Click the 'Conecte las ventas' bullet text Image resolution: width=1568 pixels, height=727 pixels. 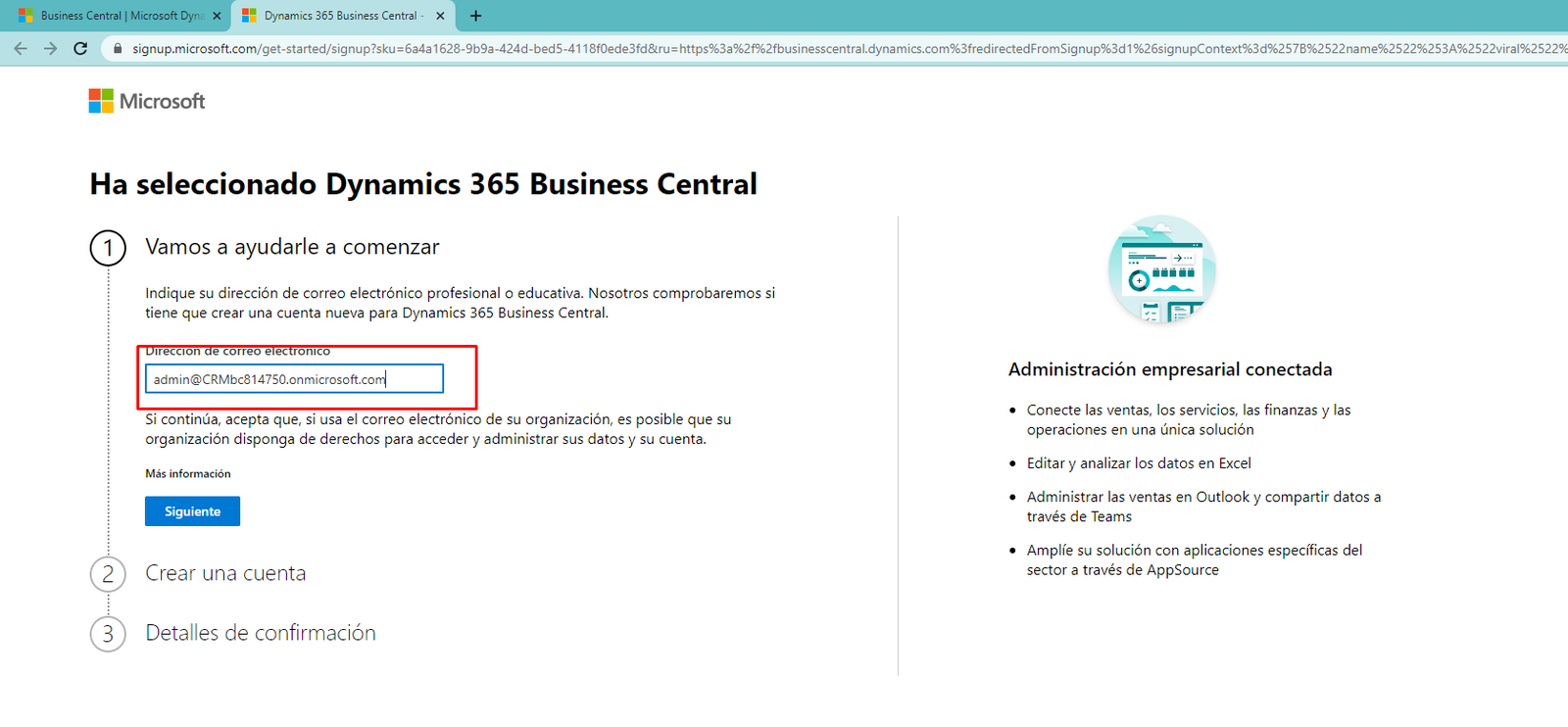(1189, 419)
